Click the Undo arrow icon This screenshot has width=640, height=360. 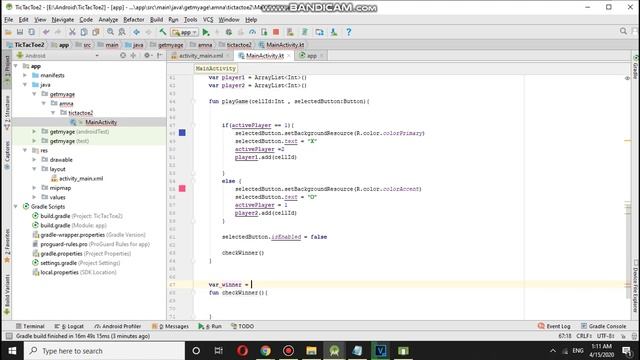[x=46, y=32]
